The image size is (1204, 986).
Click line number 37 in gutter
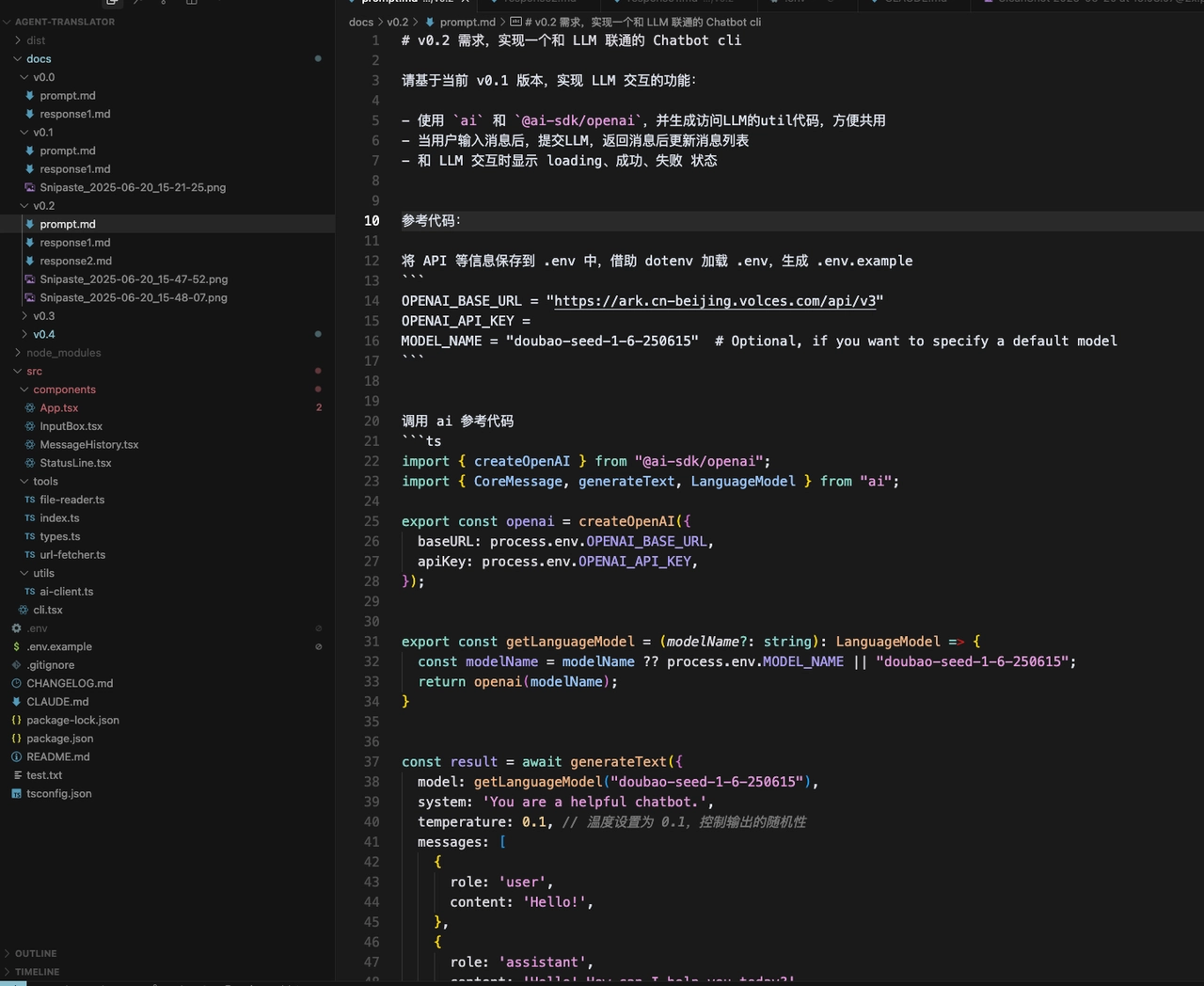pos(372,762)
